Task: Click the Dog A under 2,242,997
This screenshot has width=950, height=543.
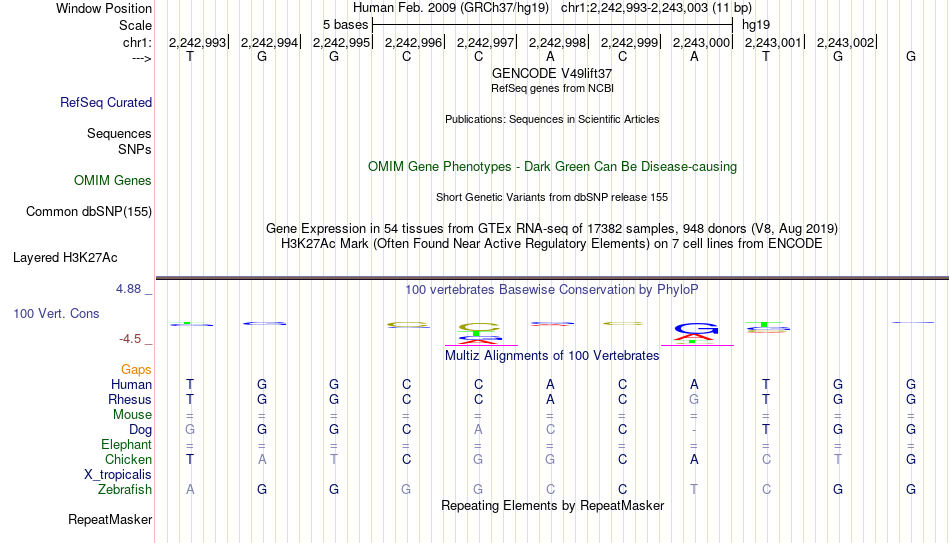Action: point(479,430)
